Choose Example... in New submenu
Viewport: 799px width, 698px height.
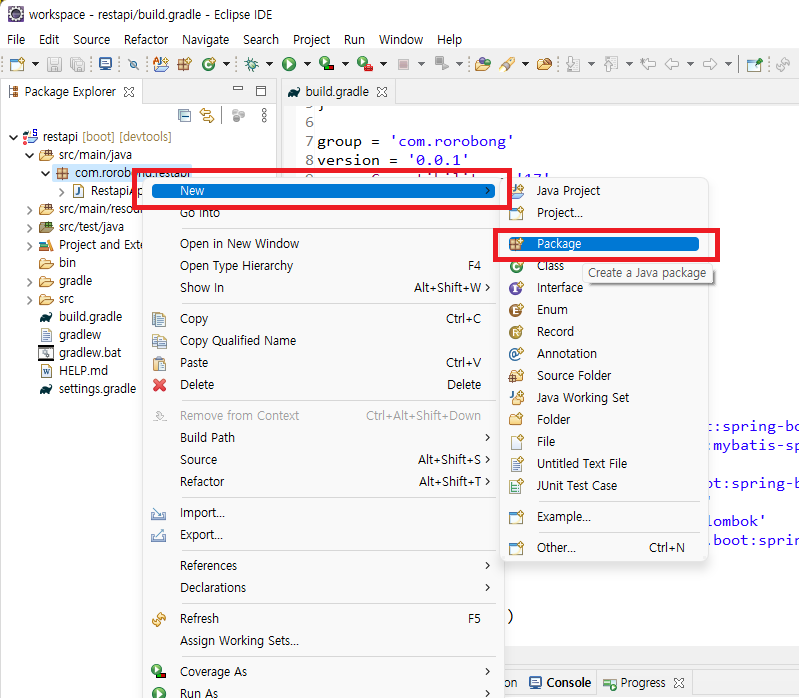point(604,517)
